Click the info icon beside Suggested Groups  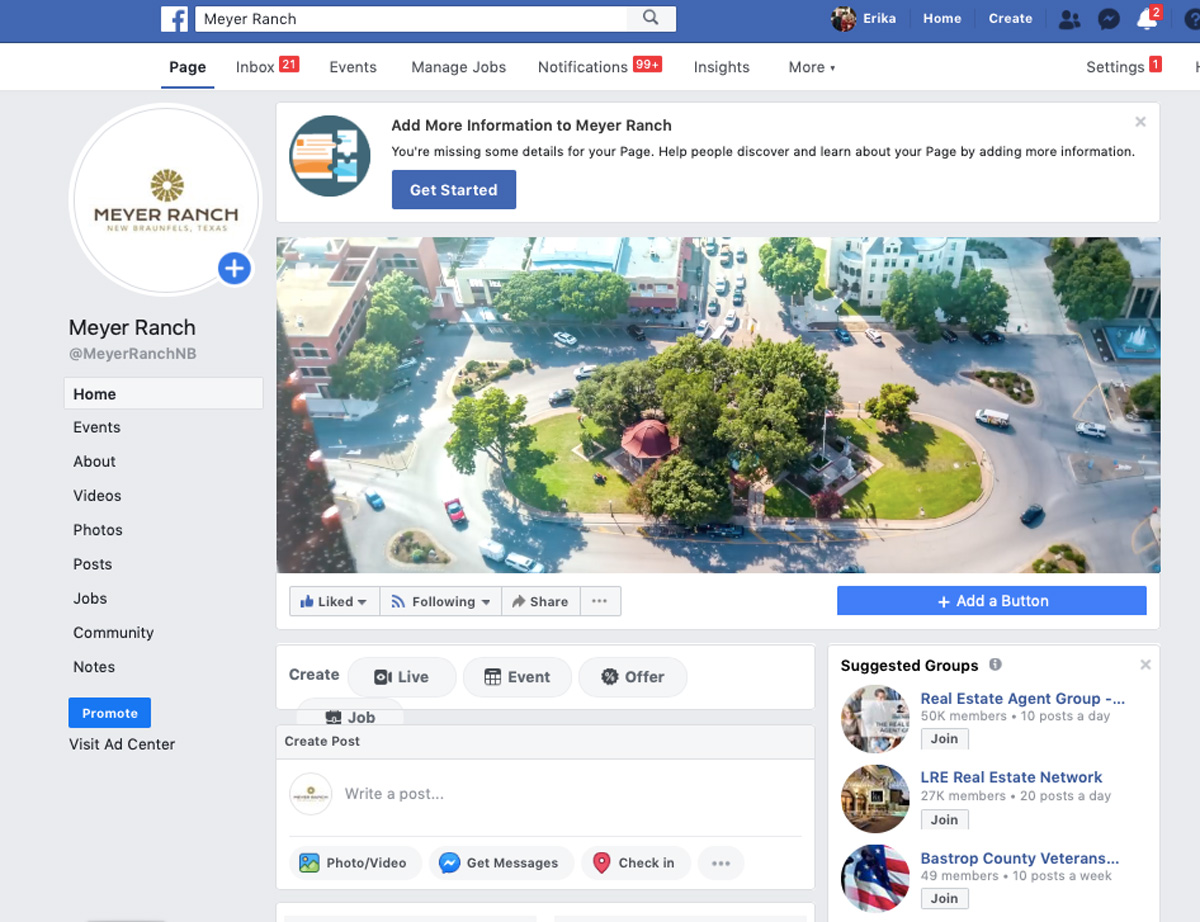click(x=995, y=665)
